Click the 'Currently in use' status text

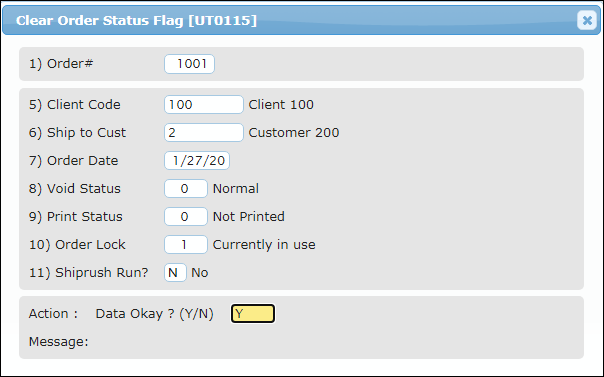(x=264, y=245)
